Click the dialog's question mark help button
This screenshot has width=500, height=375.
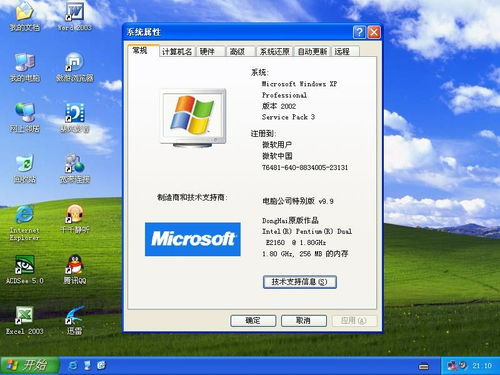[x=359, y=32]
